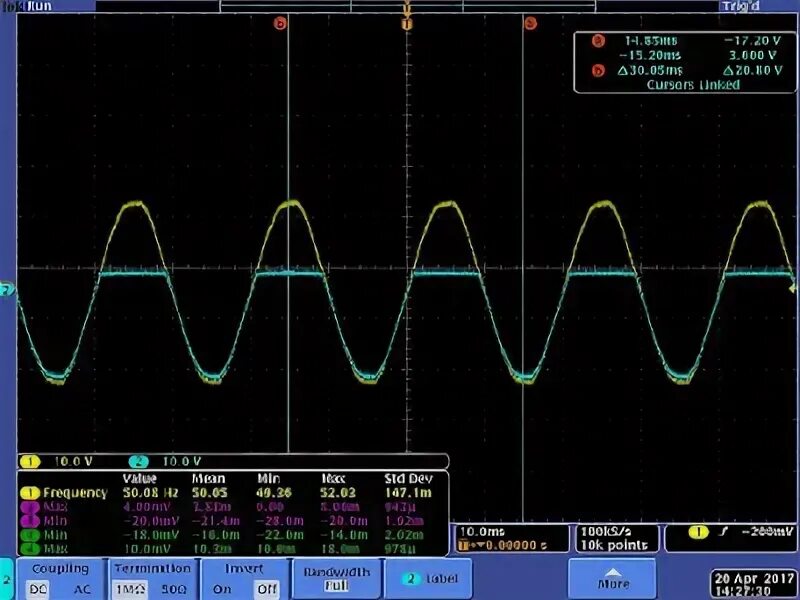Screen dimensions: 800x600
Task: Click magenta badge of -20.0mV Min measurement
Action: (30, 521)
